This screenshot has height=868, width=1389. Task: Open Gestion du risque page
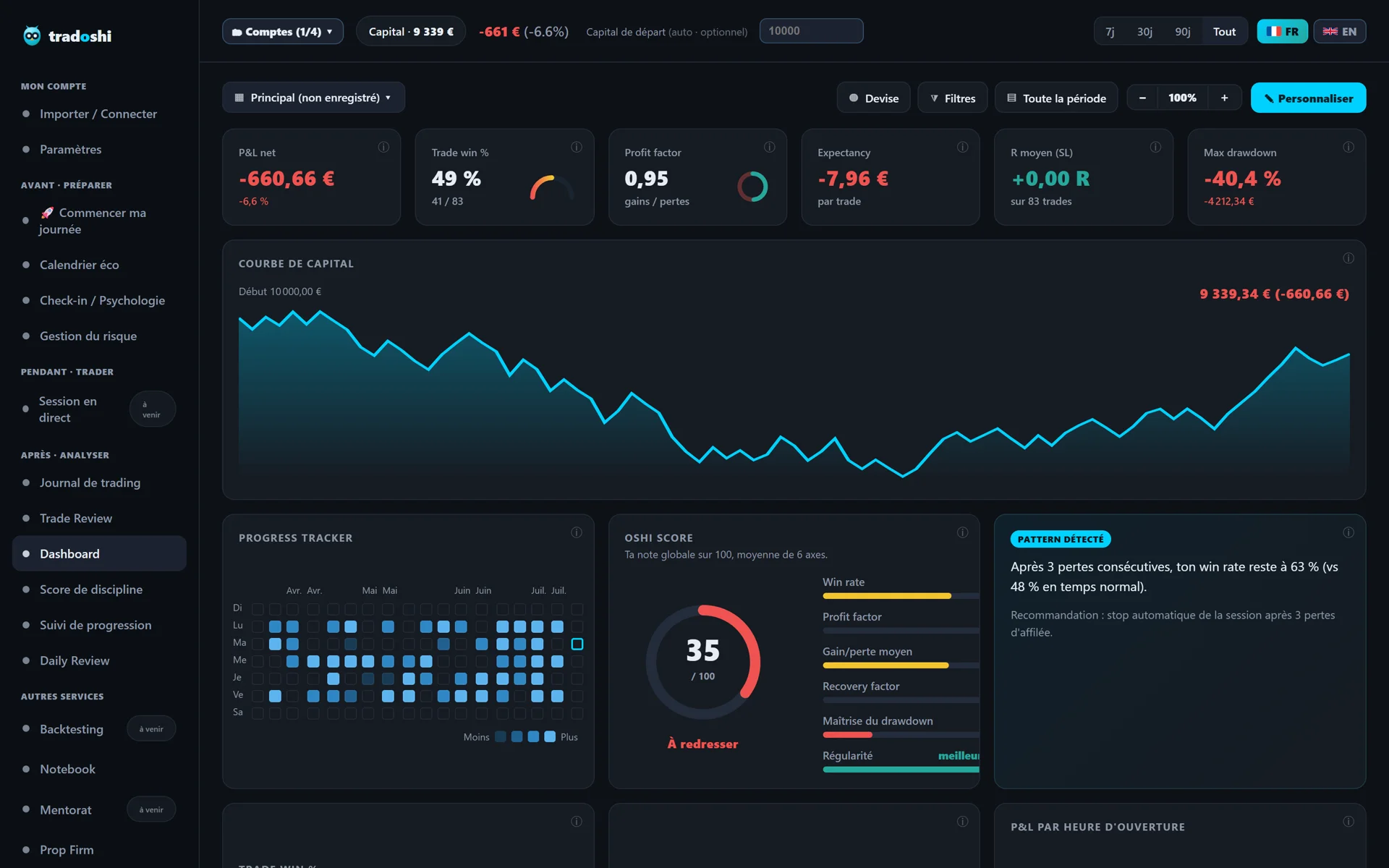click(x=99, y=336)
